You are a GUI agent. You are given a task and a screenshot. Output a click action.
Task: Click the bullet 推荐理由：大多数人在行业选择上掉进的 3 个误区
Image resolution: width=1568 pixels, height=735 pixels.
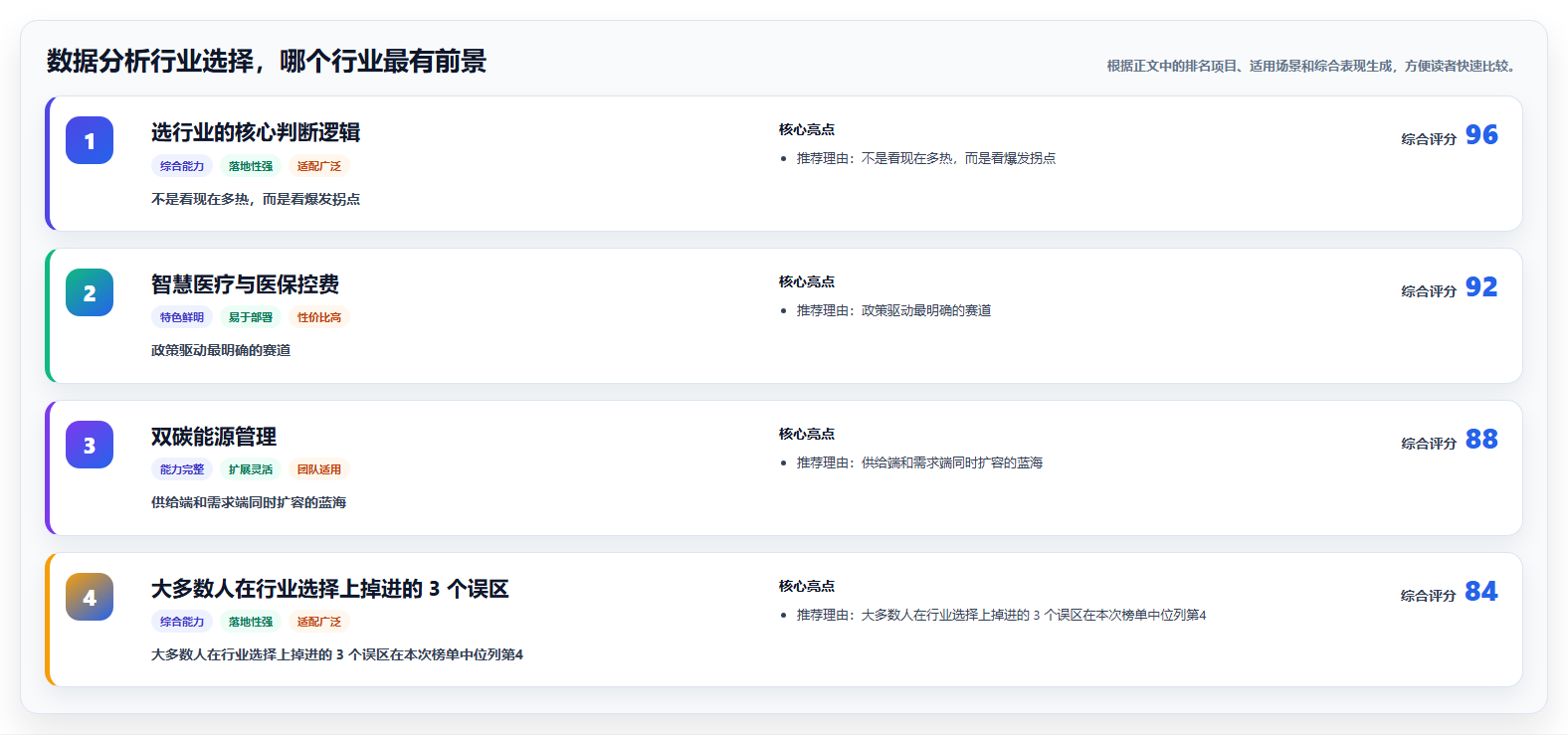(1001, 615)
